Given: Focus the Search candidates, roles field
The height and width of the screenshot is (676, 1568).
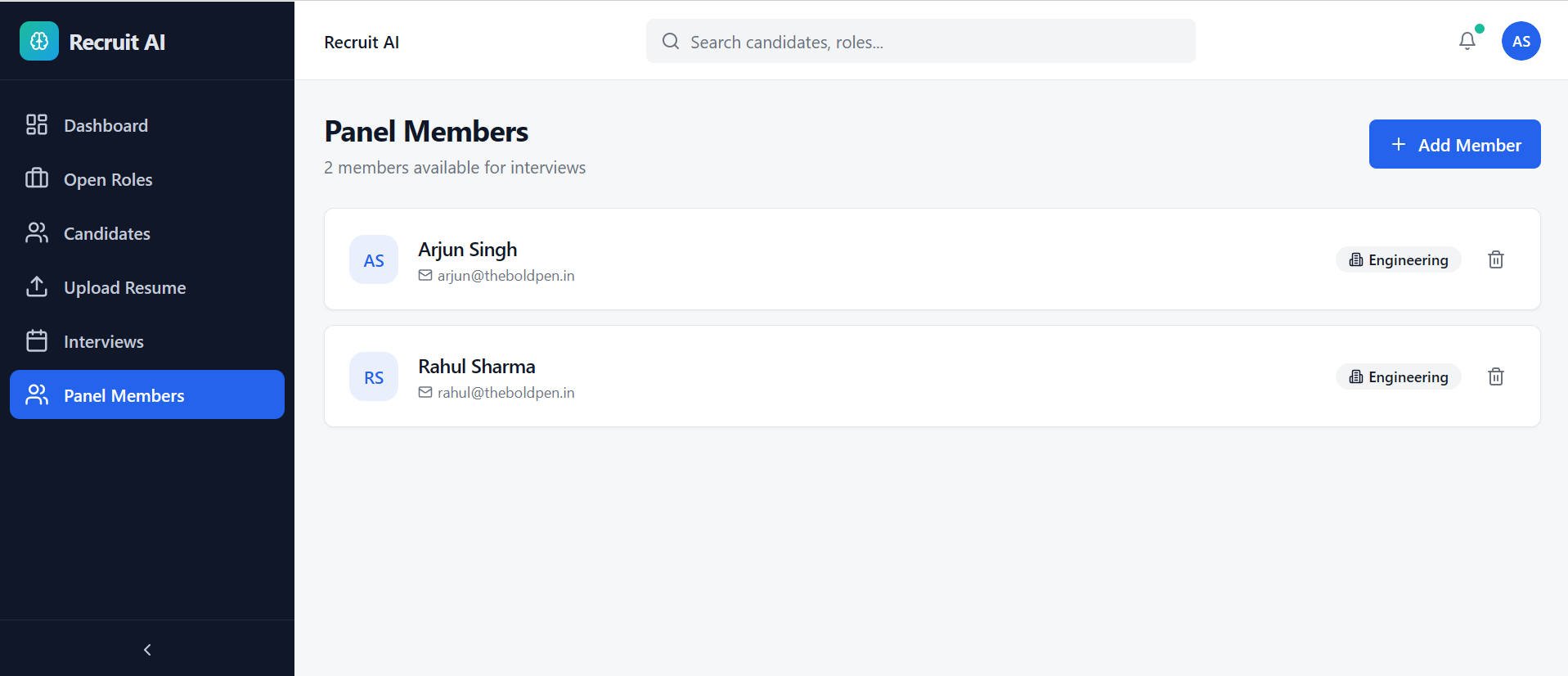Looking at the screenshot, I should point(932,42).
